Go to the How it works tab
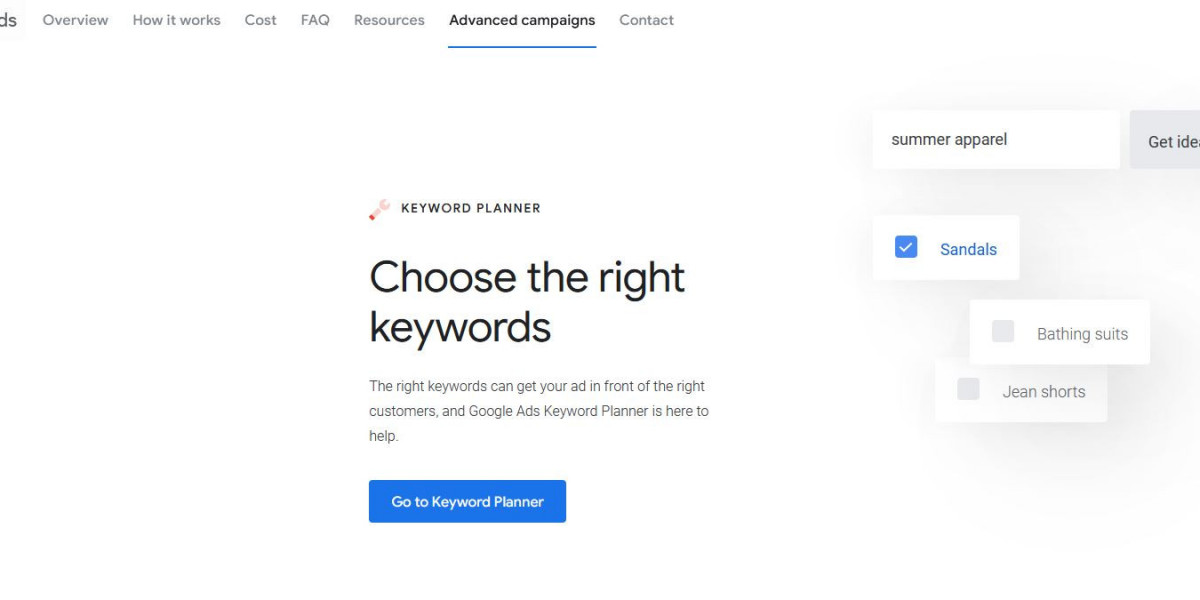This screenshot has height=600, width=1200. [176, 20]
